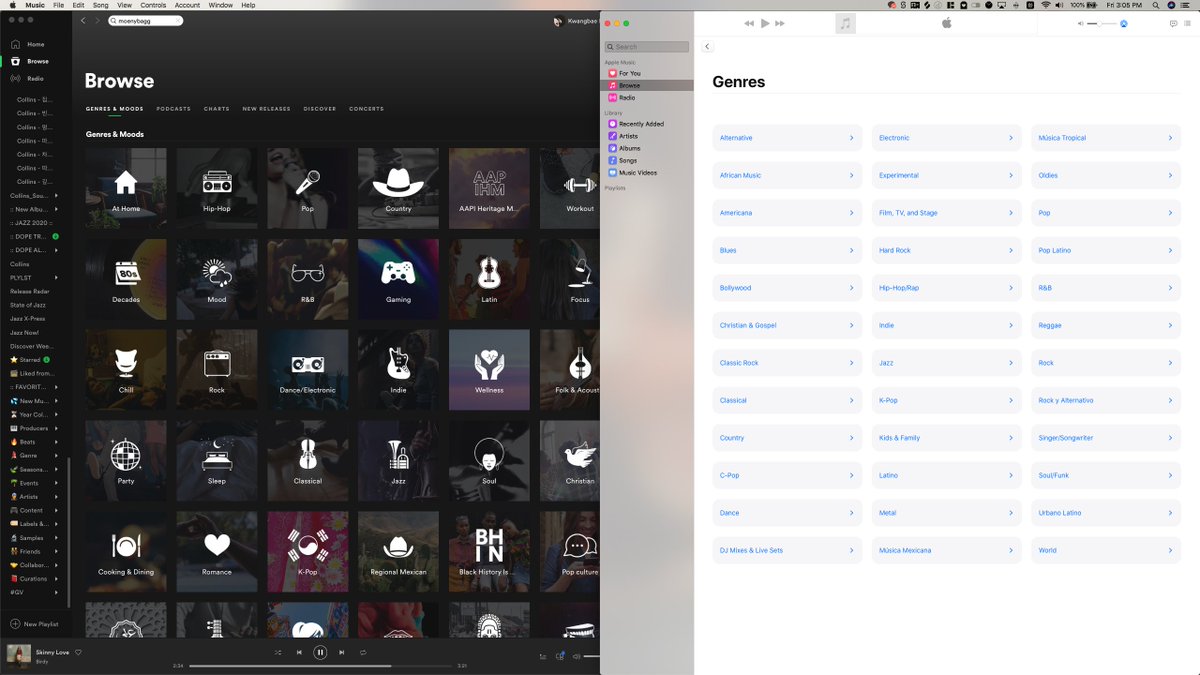Open the At Home genre tile

coord(126,188)
